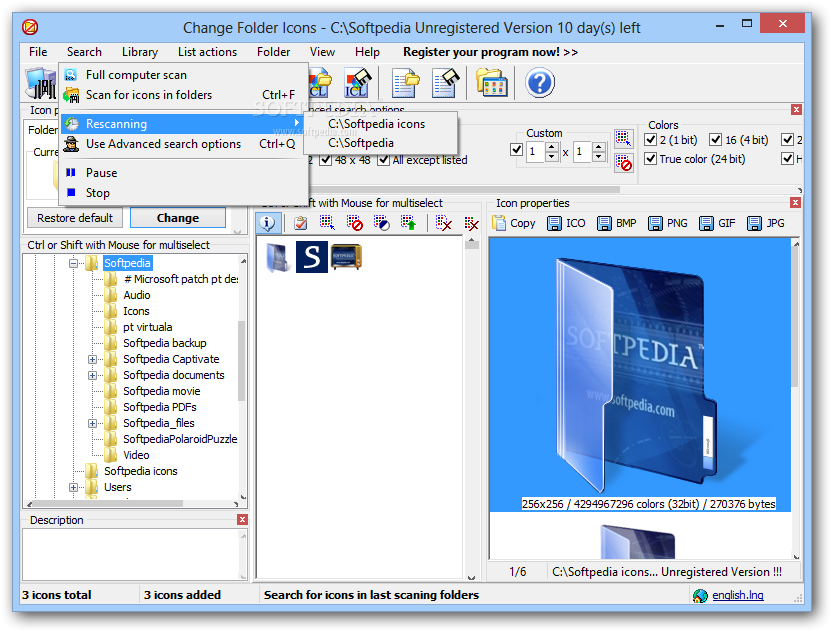Image resolution: width=832 pixels, height=632 pixels.
Task: Uncheck 2 (1 bit) colors
Action: [651, 140]
